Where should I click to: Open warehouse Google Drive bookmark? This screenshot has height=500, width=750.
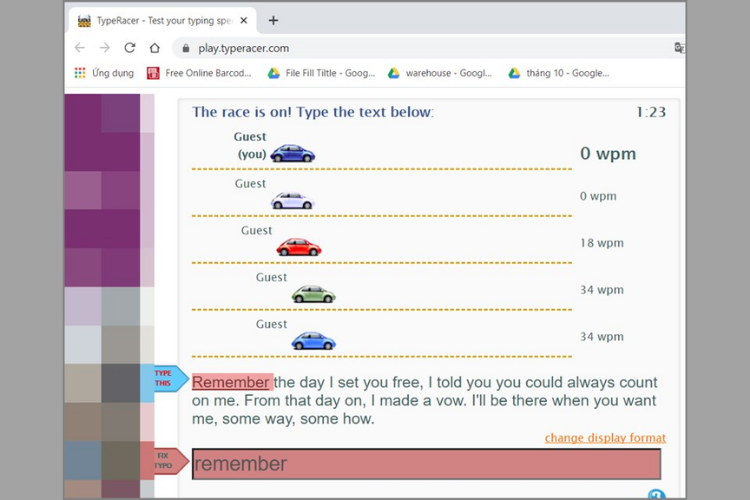point(440,73)
